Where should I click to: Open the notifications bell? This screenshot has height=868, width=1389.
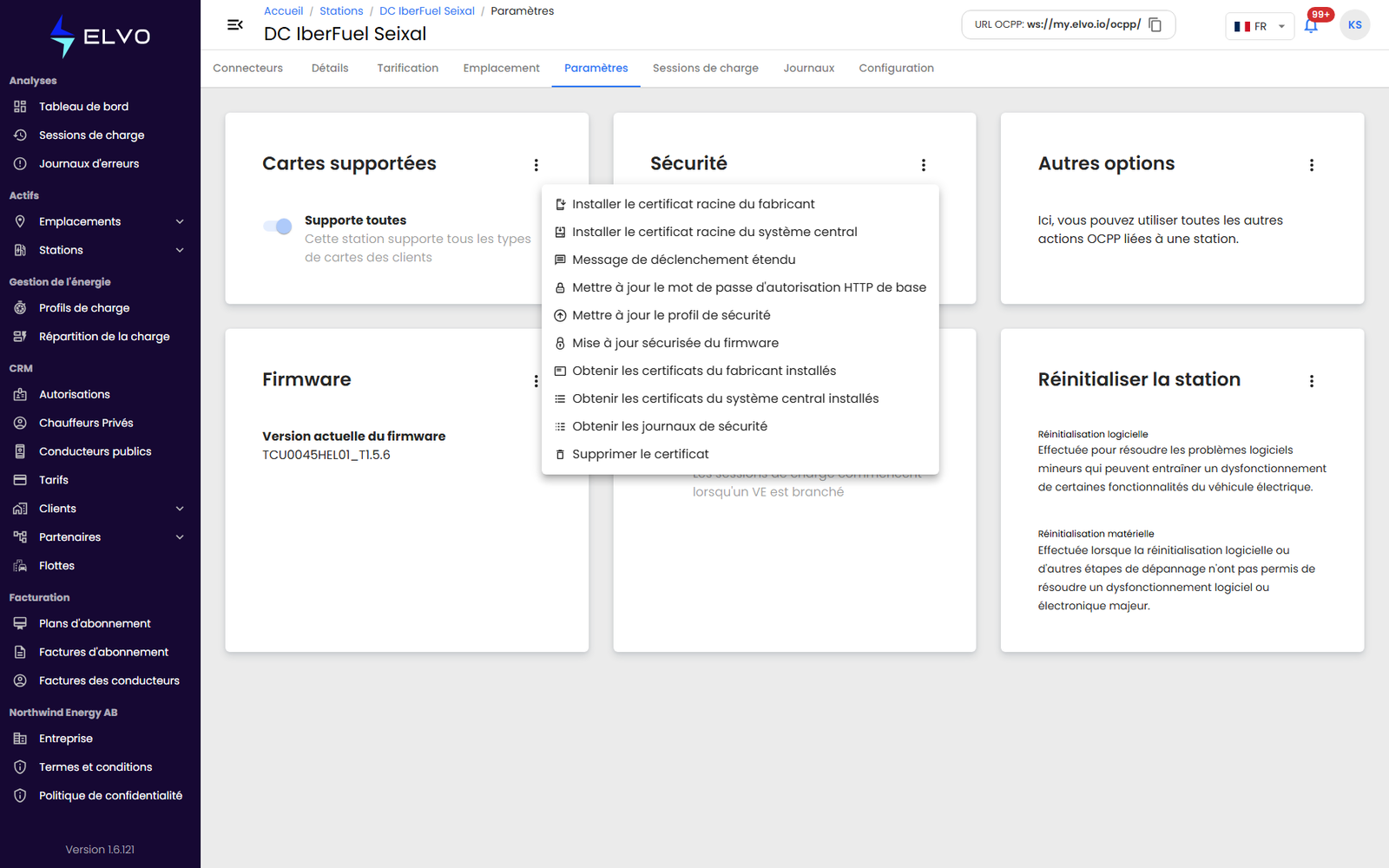point(1311,25)
